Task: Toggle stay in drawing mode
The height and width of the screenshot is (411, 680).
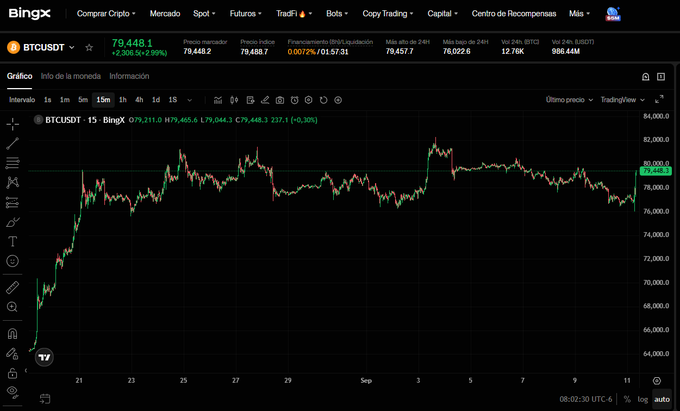Action: (13, 354)
